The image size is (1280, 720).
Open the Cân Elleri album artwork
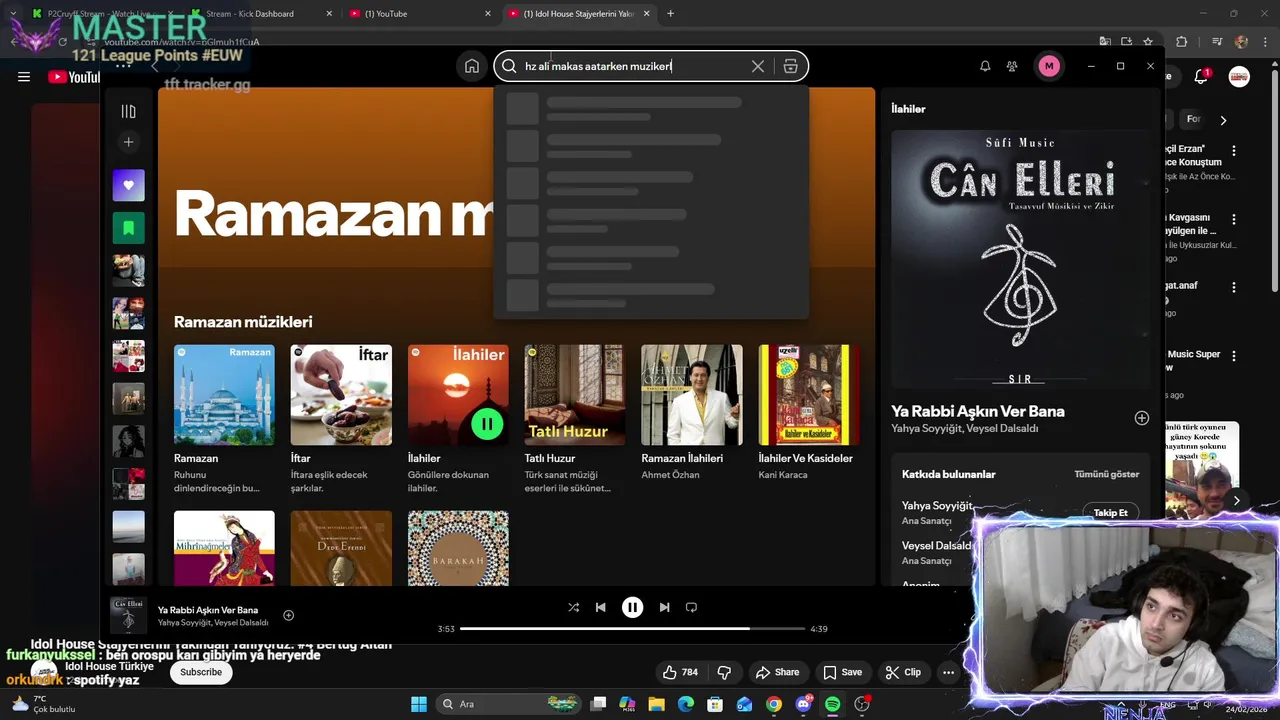point(1020,258)
